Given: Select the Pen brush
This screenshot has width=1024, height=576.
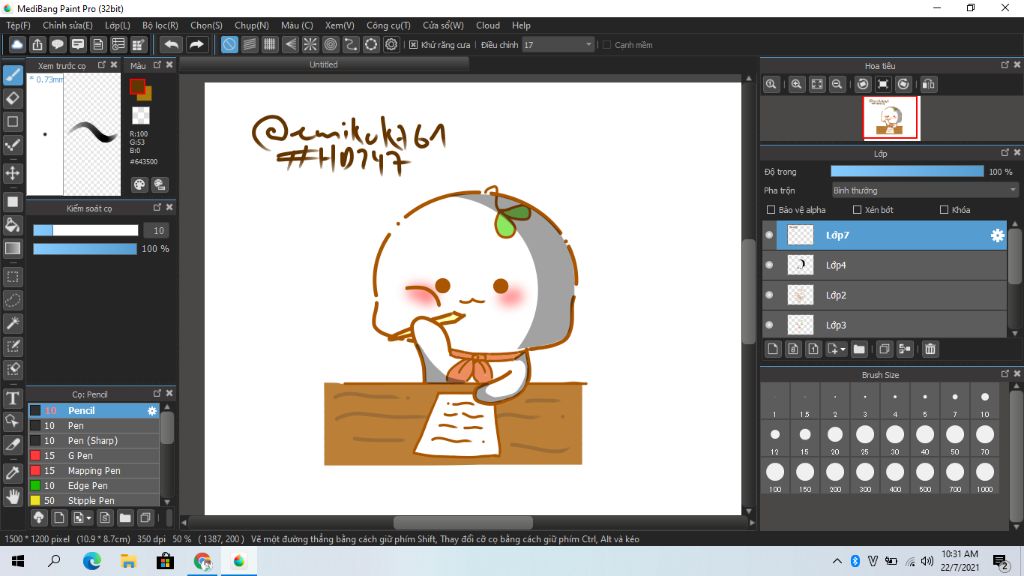Looking at the screenshot, I should (x=93, y=426).
